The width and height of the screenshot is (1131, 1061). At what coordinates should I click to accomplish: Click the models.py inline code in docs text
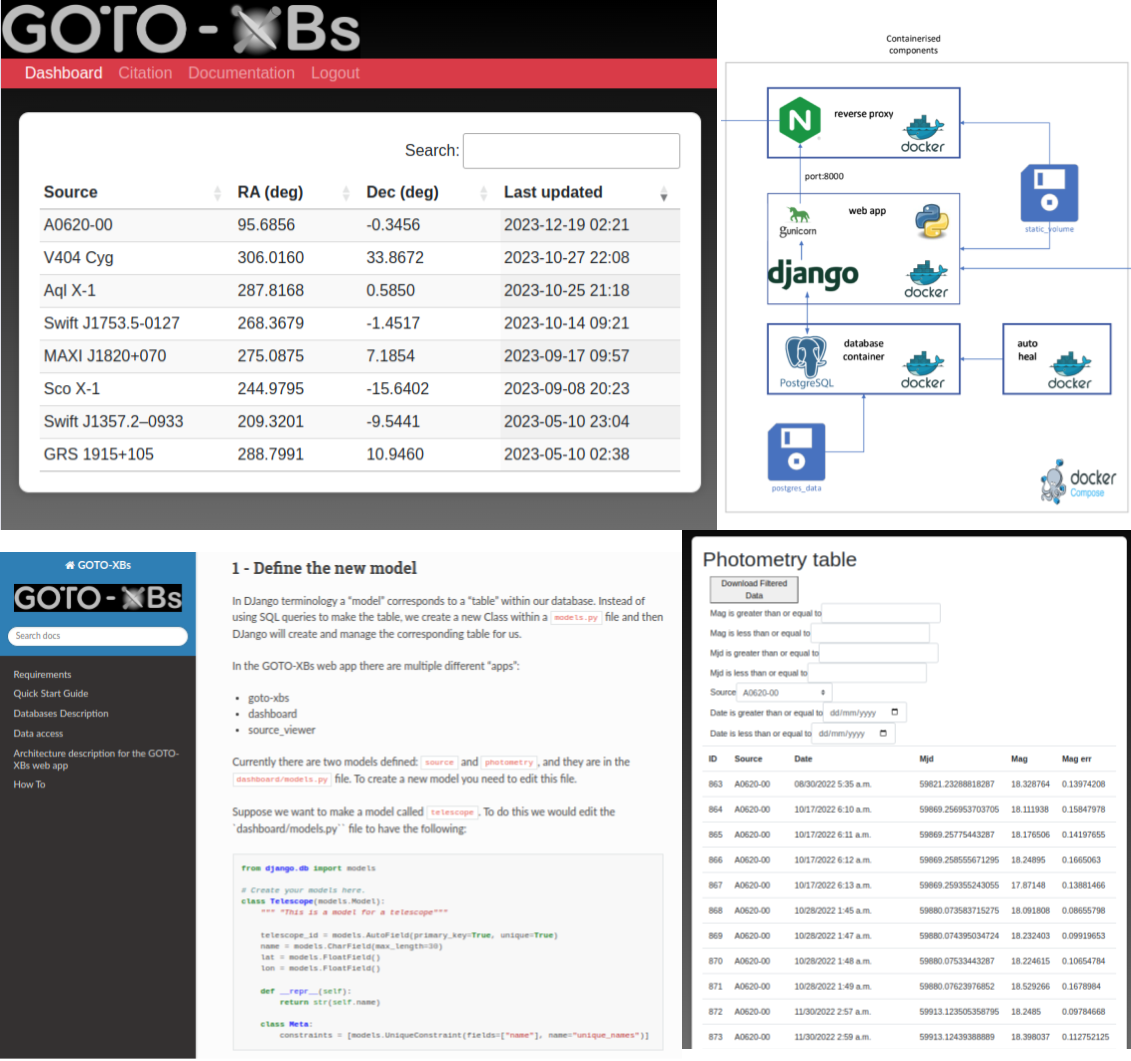(x=576, y=618)
